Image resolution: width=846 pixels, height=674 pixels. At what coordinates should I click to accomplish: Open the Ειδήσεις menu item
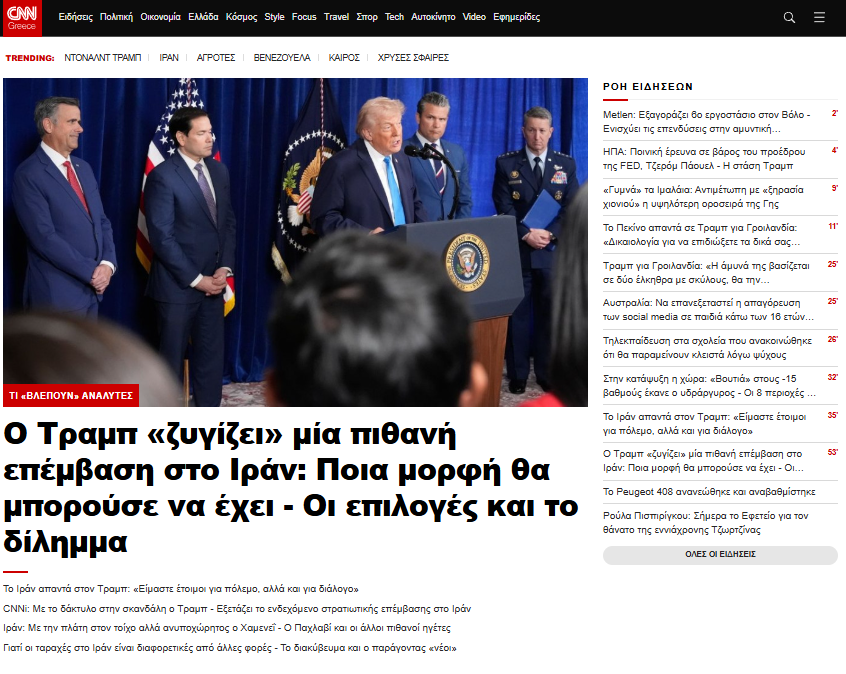(x=76, y=17)
